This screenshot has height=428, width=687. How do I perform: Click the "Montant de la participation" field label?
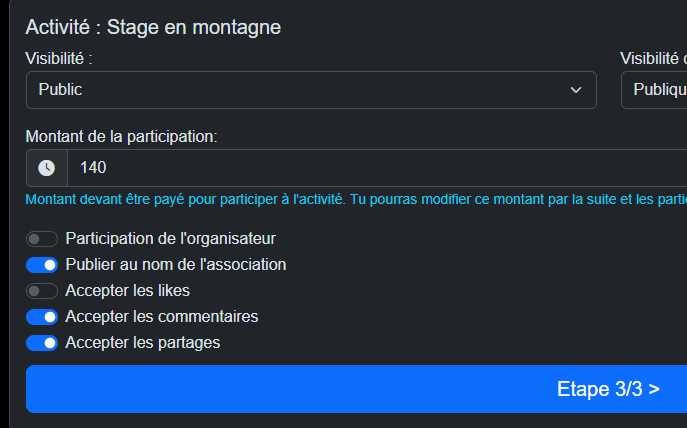point(121,135)
